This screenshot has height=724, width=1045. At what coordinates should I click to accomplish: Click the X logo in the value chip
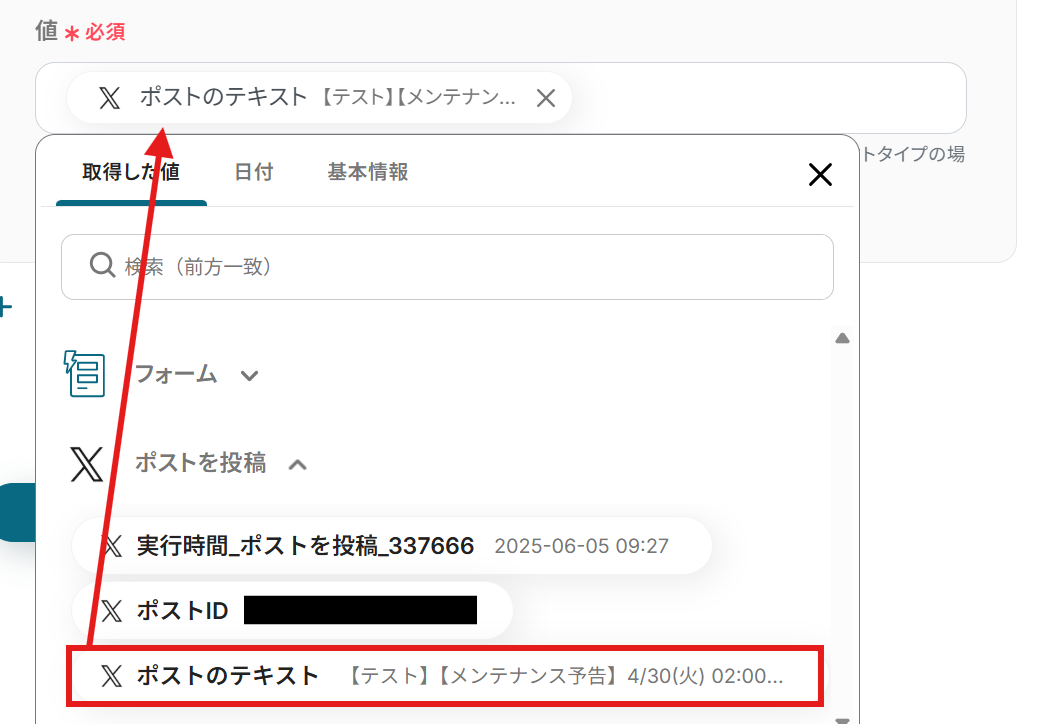point(109,98)
